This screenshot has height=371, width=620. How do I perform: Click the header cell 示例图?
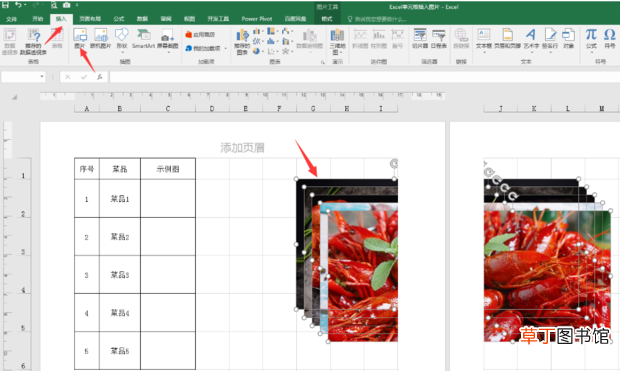click(168, 169)
